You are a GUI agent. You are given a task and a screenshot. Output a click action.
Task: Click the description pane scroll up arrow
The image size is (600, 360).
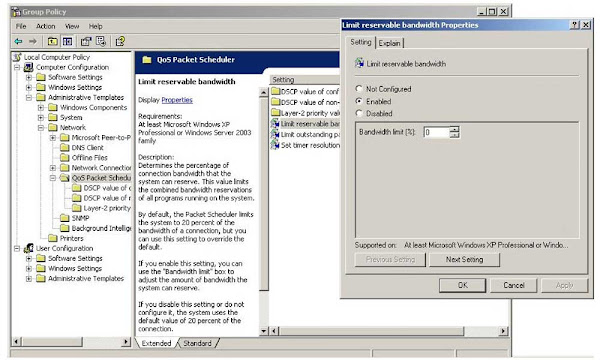263,92
